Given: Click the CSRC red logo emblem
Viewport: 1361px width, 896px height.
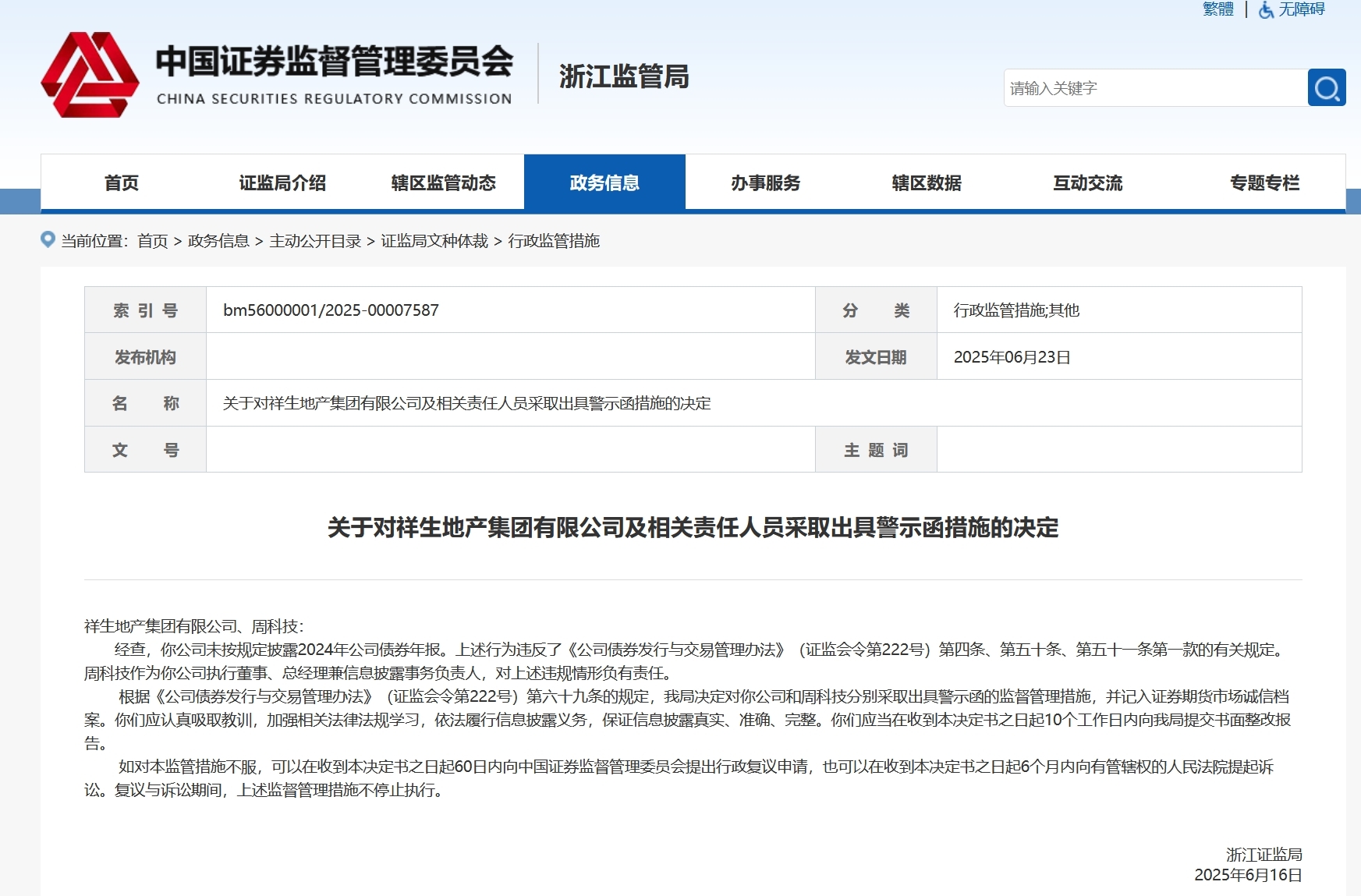Looking at the screenshot, I should pyautogui.click(x=90, y=75).
